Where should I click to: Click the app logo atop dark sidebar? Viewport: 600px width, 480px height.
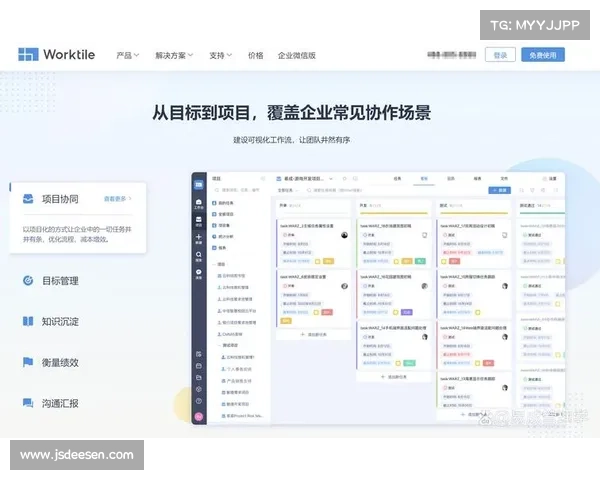(x=199, y=184)
